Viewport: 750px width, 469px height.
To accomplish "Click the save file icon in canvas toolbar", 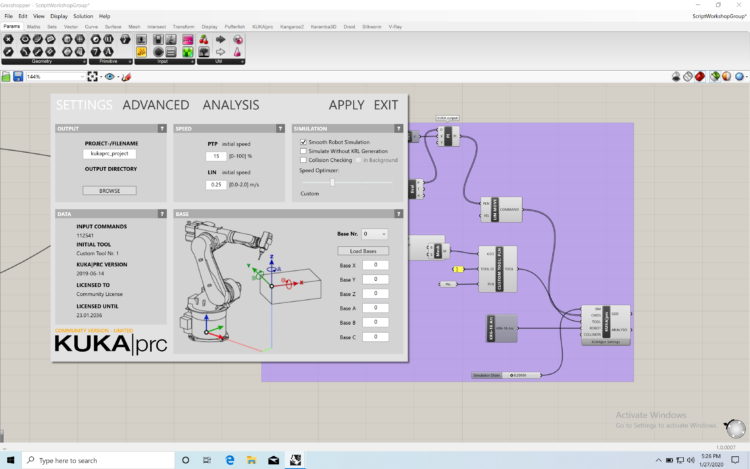I will [18, 76].
